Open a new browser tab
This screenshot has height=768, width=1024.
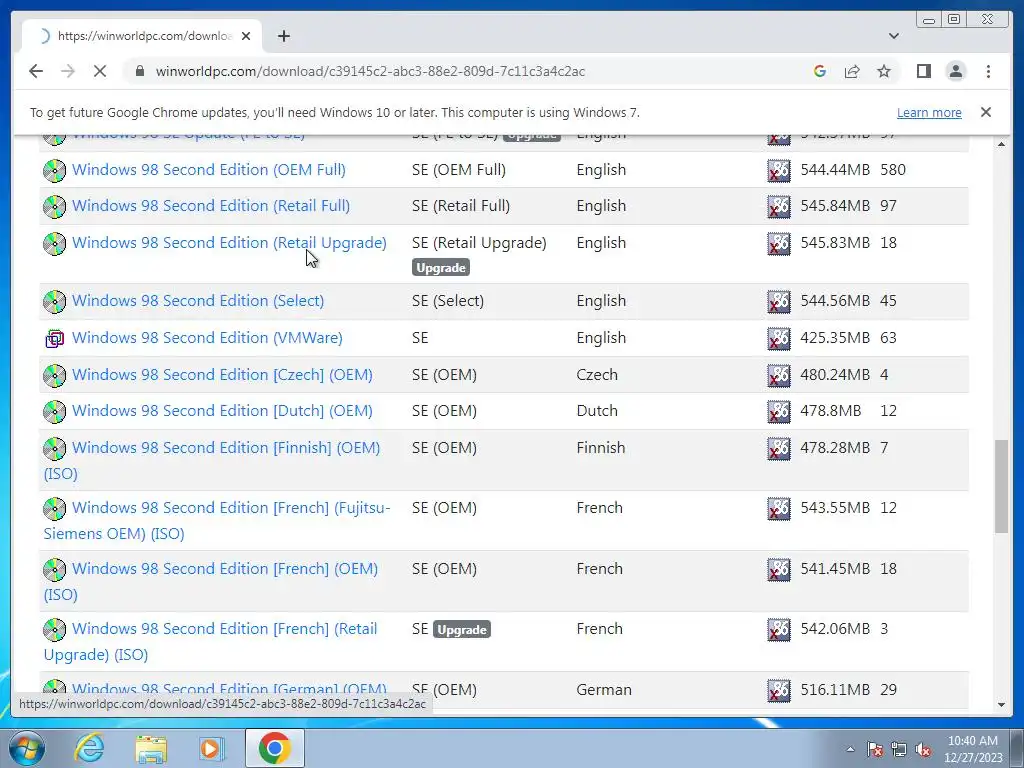(283, 36)
